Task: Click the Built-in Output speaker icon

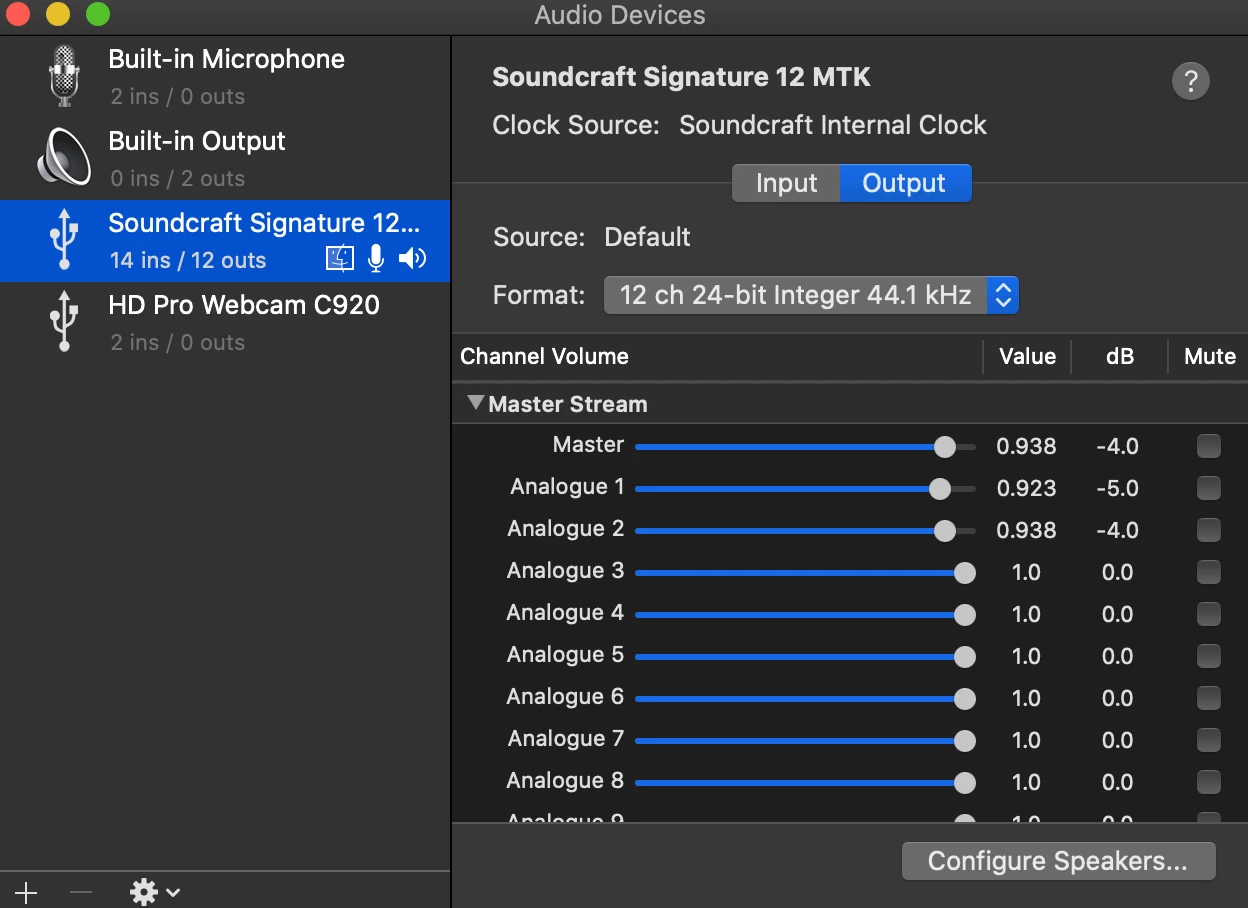Action: [x=64, y=158]
